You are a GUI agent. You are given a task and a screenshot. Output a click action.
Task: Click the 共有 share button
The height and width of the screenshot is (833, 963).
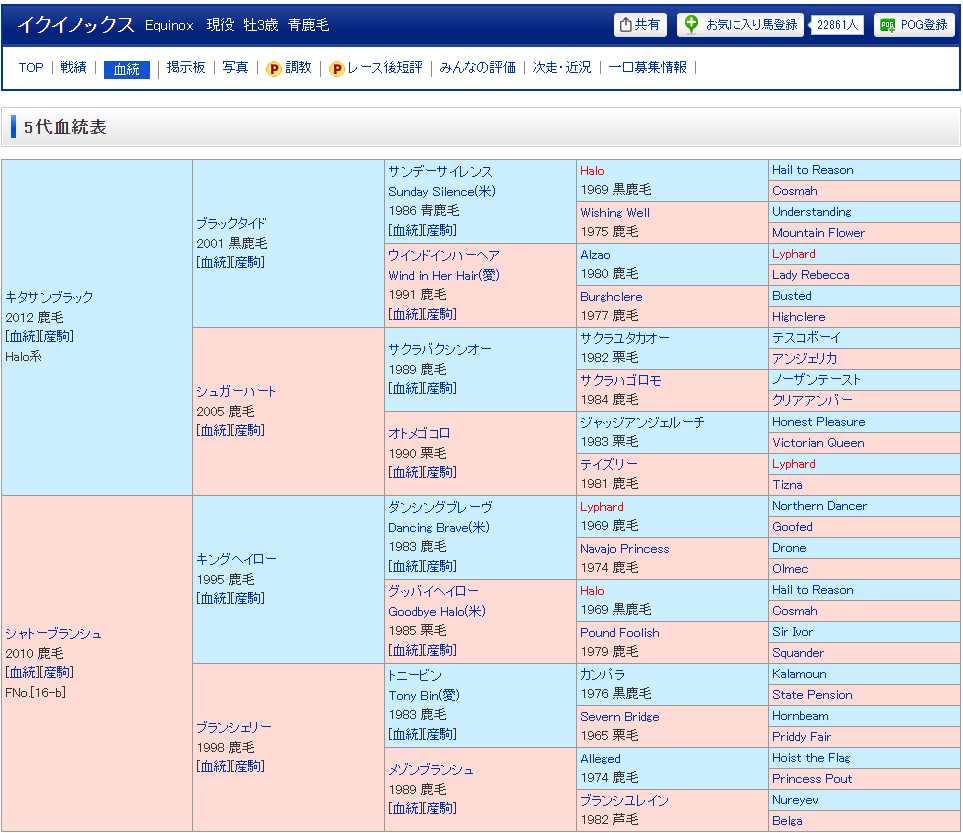point(640,25)
